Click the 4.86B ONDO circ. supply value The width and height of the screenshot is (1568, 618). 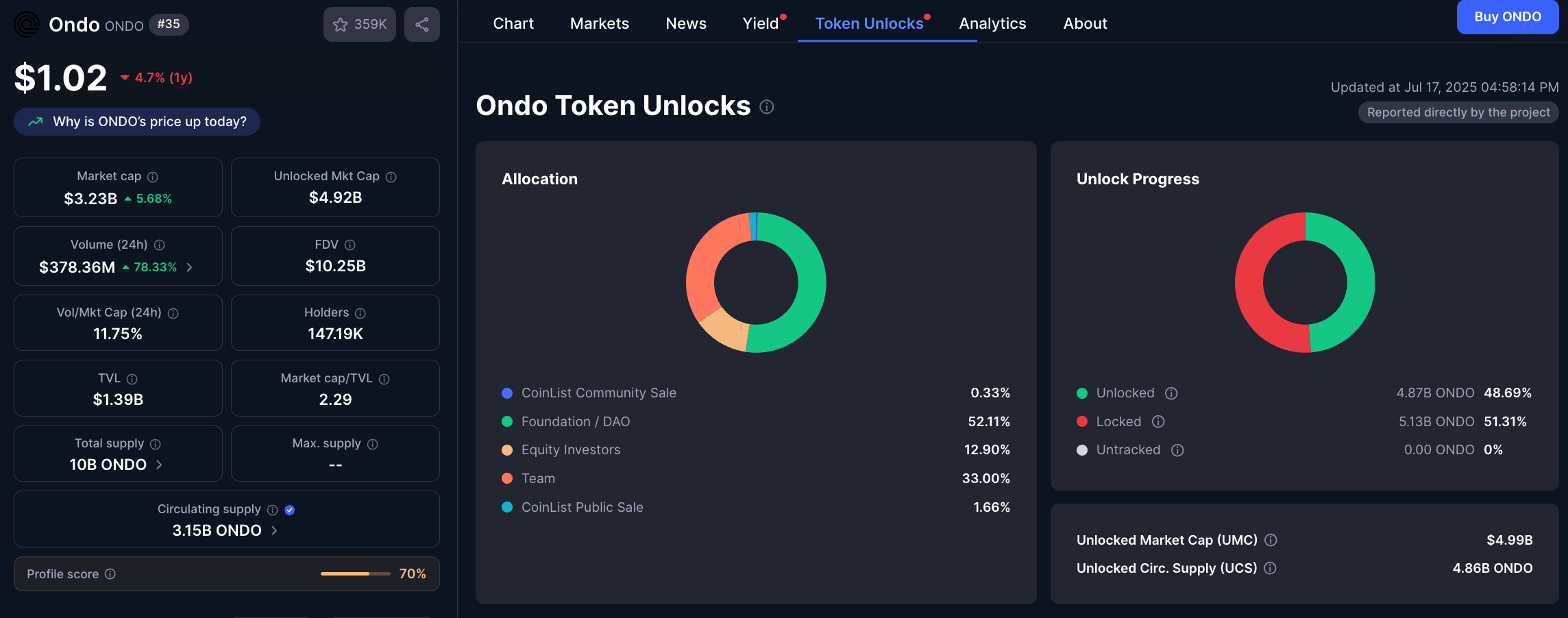[x=1493, y=568]
